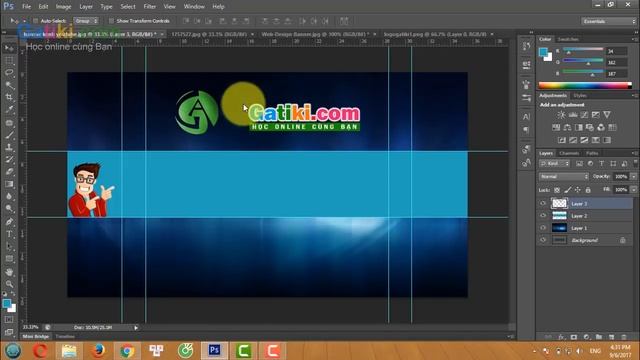Hide Layer 3 visibility eye

tap(543, 203)
